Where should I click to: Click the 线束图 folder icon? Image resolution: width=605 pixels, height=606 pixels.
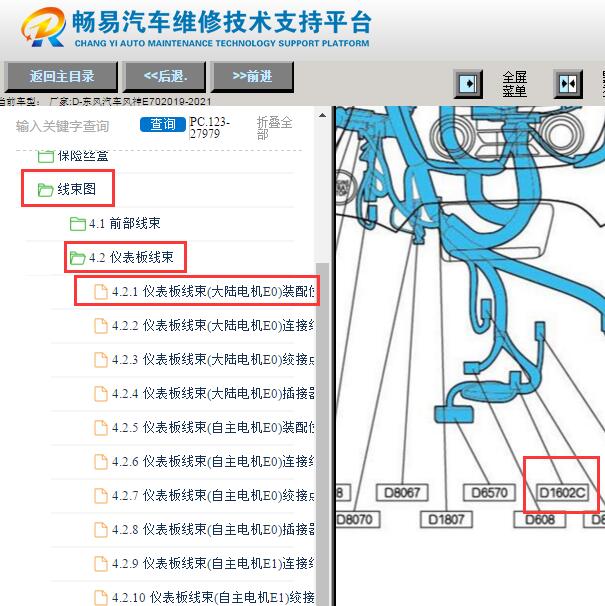[x=45, y=190]
